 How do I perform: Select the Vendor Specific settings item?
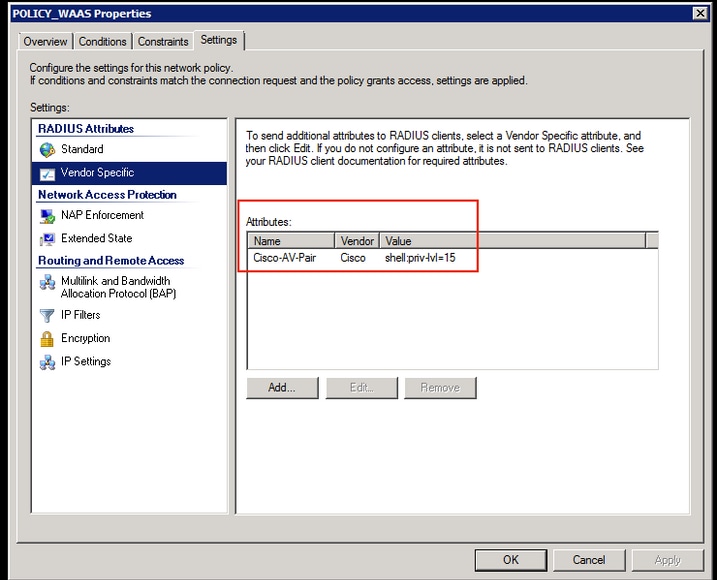click(129, 173)
